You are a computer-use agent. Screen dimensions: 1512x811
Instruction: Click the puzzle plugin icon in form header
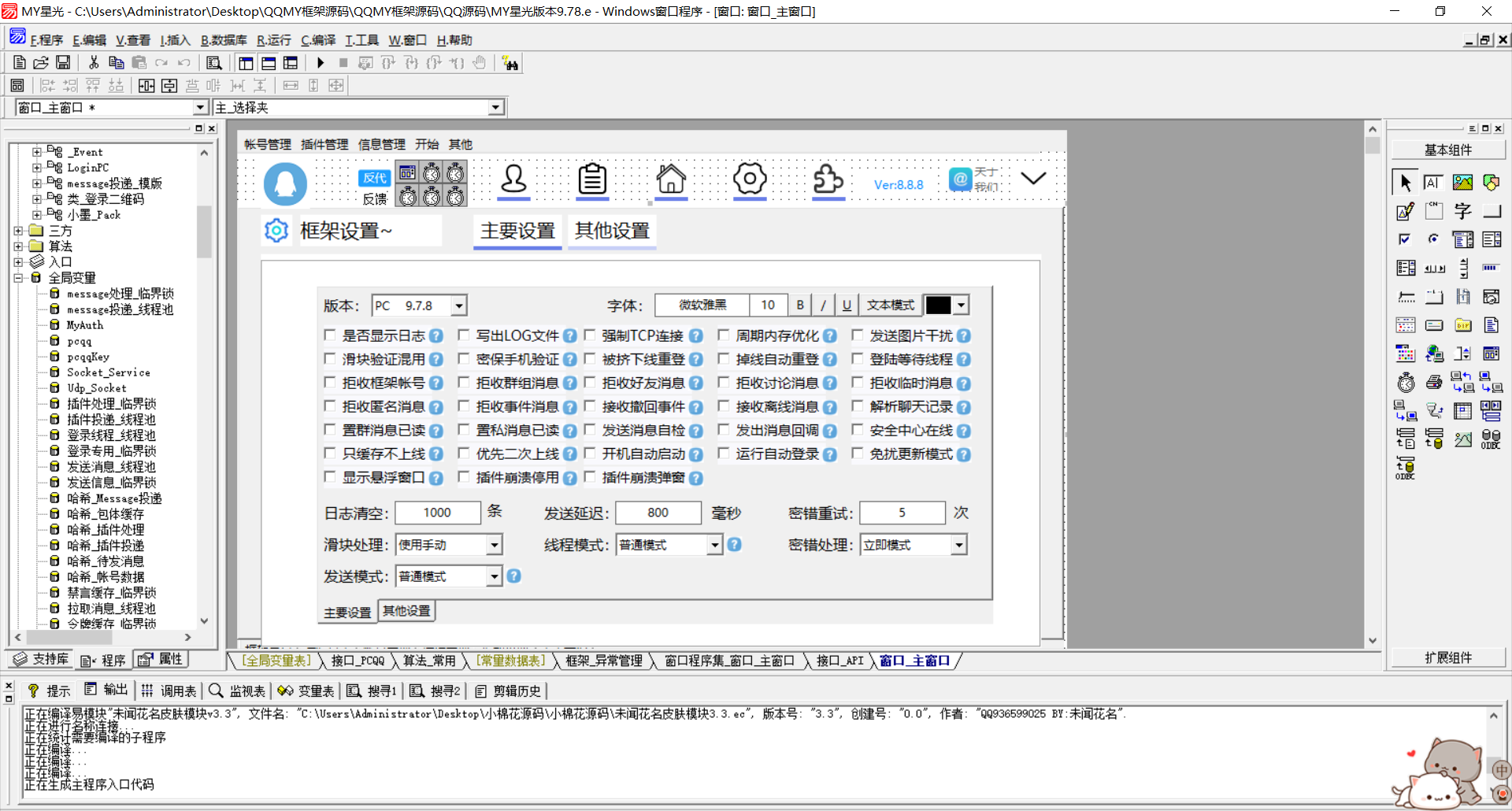[x=828, y=179]
